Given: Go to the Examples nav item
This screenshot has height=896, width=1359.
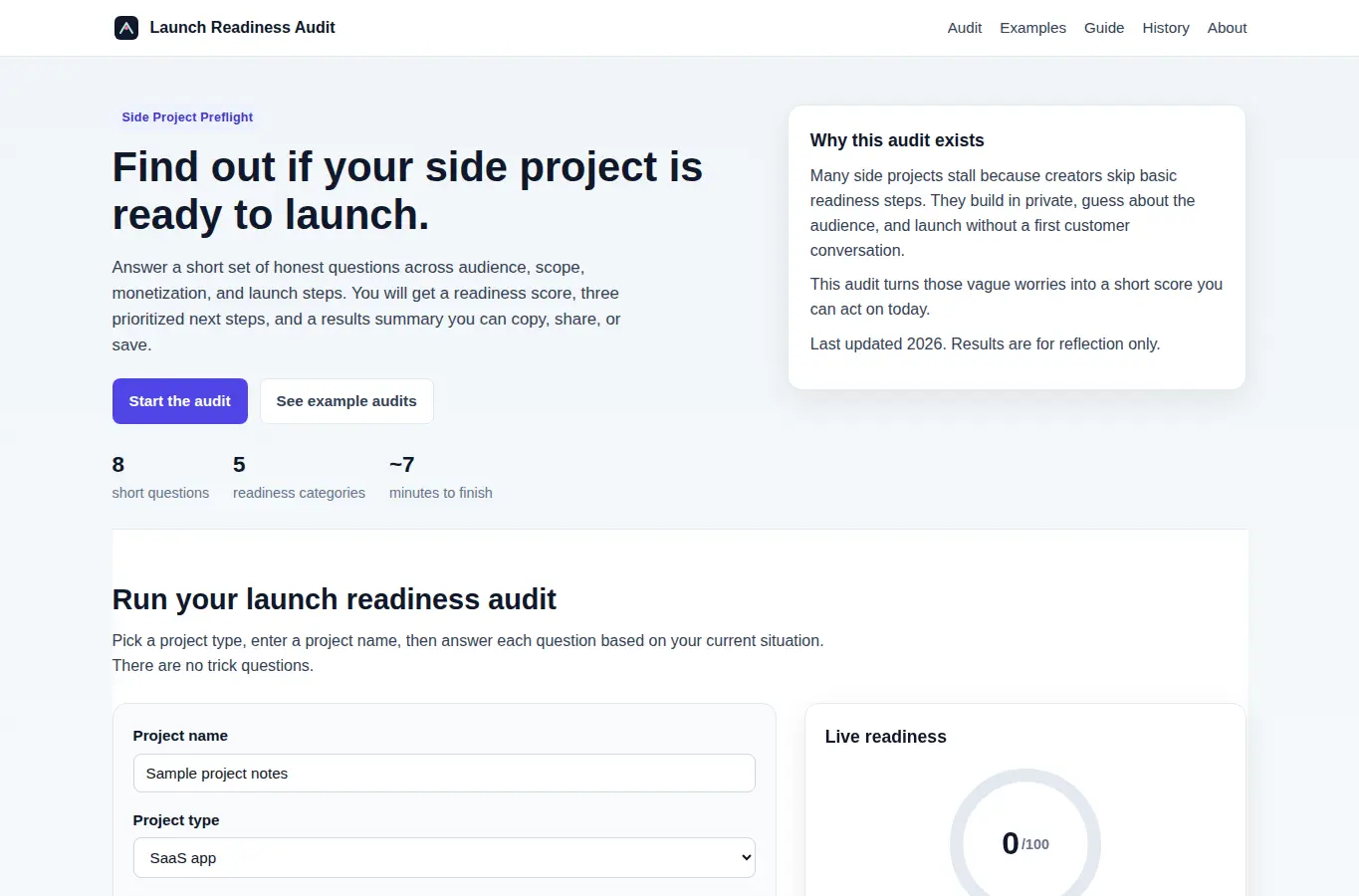Looking at the screenshot, I should coord(1032,28).
